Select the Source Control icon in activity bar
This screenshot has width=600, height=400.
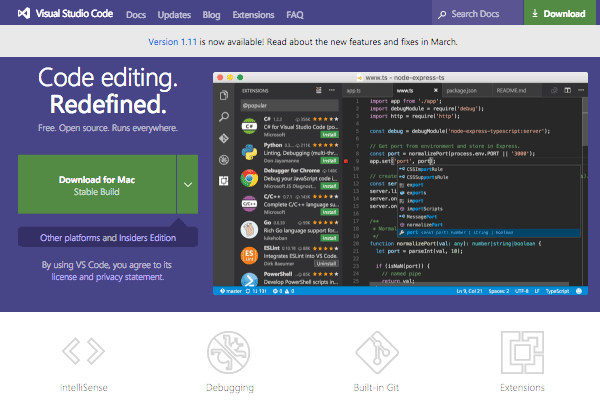point(224,138)
